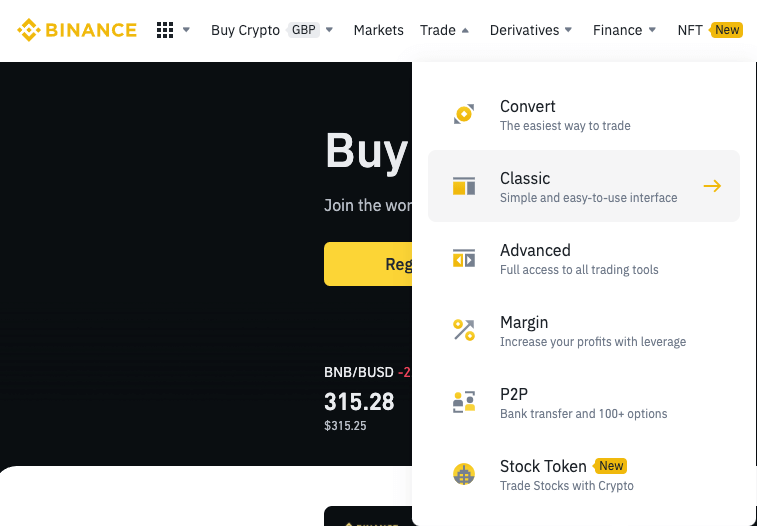Click the Classic trading layout icon
This screenshot has height=526, width=757.
pos(464,186)
